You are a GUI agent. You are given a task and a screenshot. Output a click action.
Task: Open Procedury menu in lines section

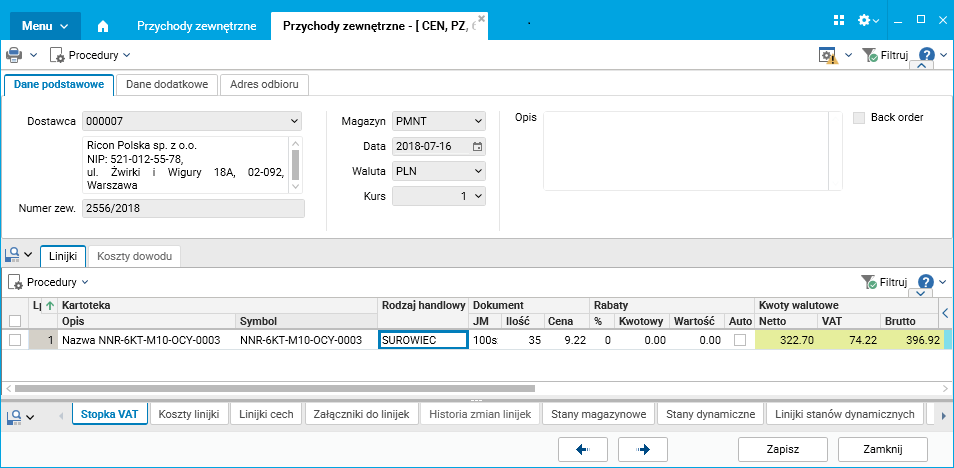click(48, 282)
